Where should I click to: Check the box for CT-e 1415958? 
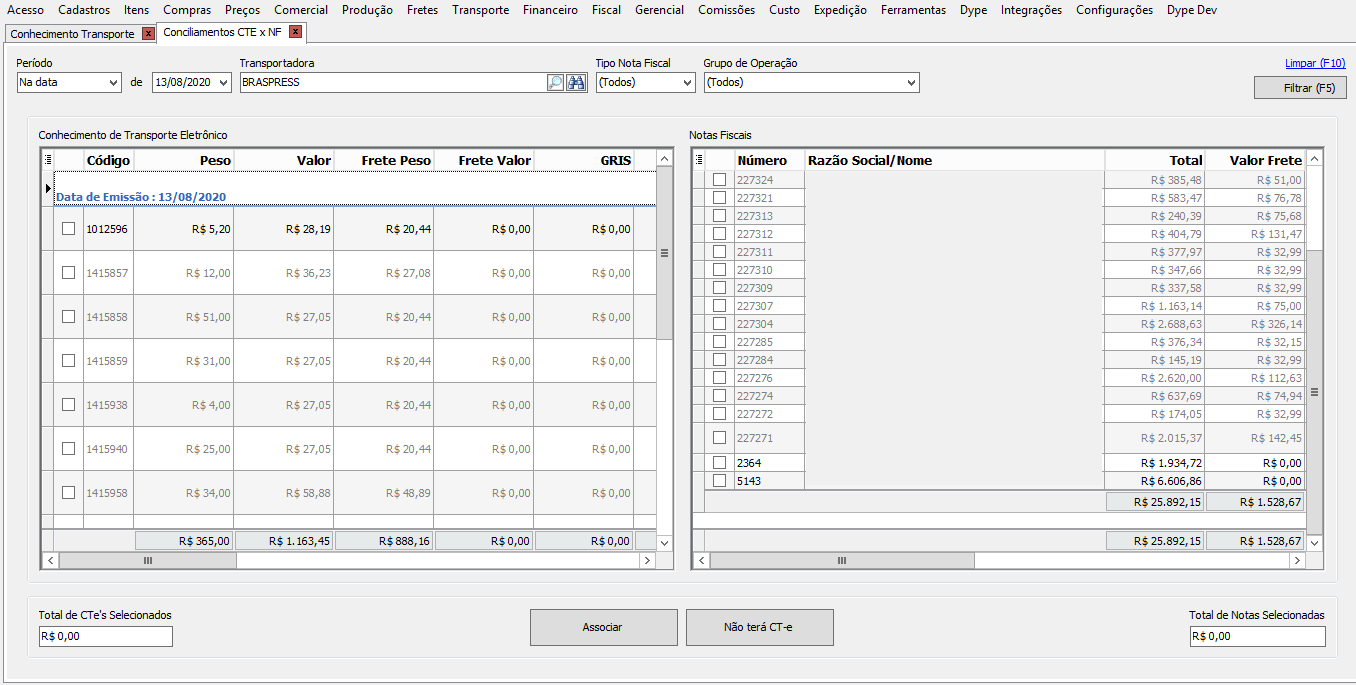pyautogui.click(x=68, y=492)
